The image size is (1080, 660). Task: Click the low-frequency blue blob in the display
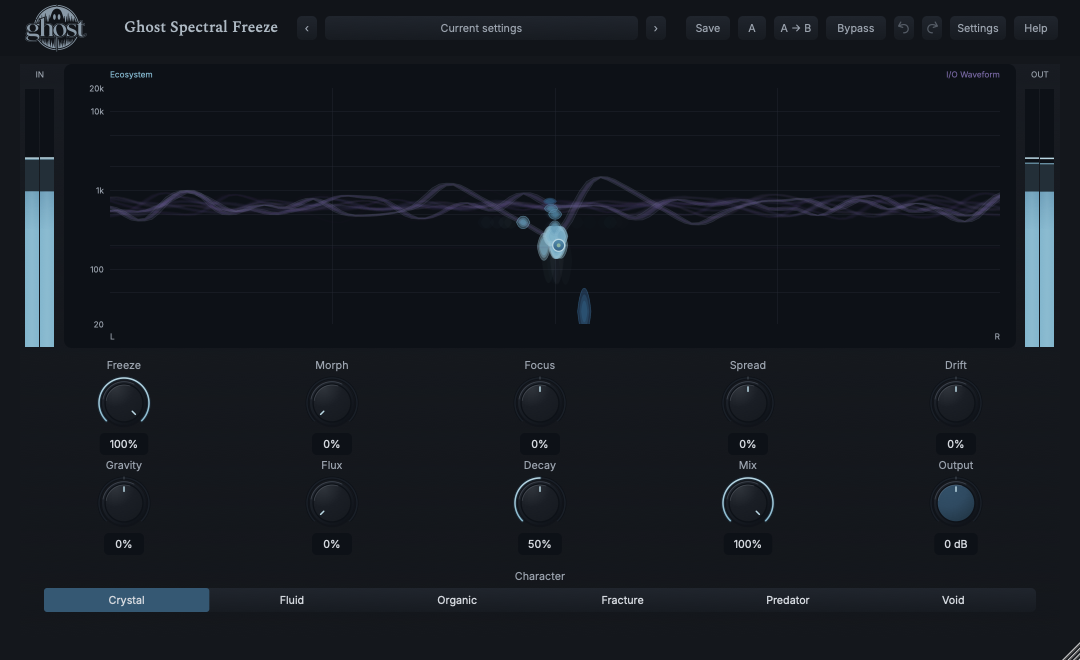point(584,306)
